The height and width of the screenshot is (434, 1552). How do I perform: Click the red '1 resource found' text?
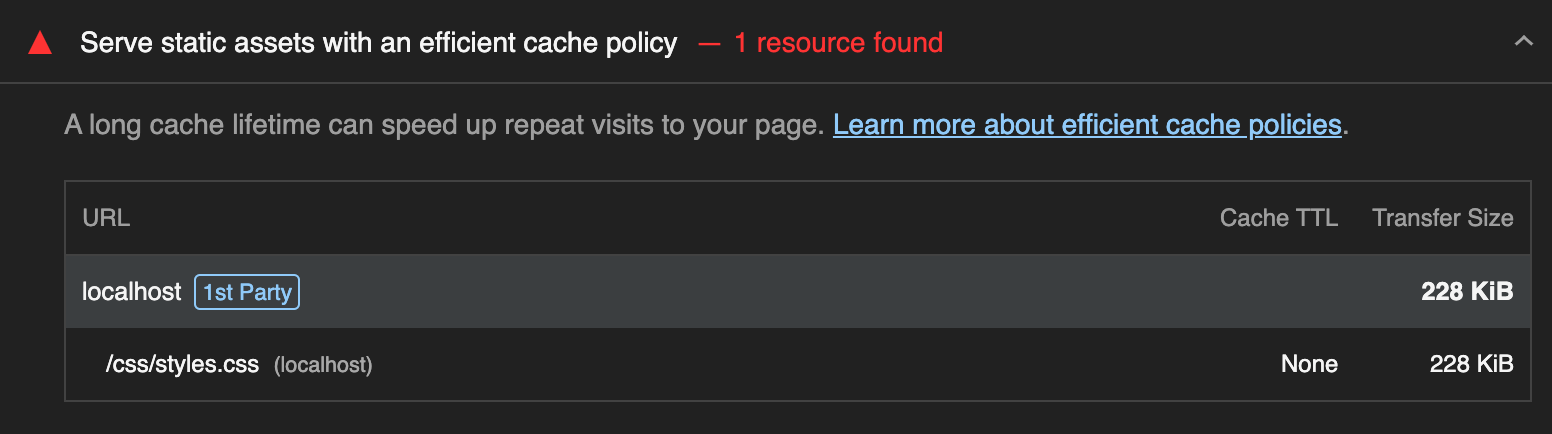pos(838,43)
